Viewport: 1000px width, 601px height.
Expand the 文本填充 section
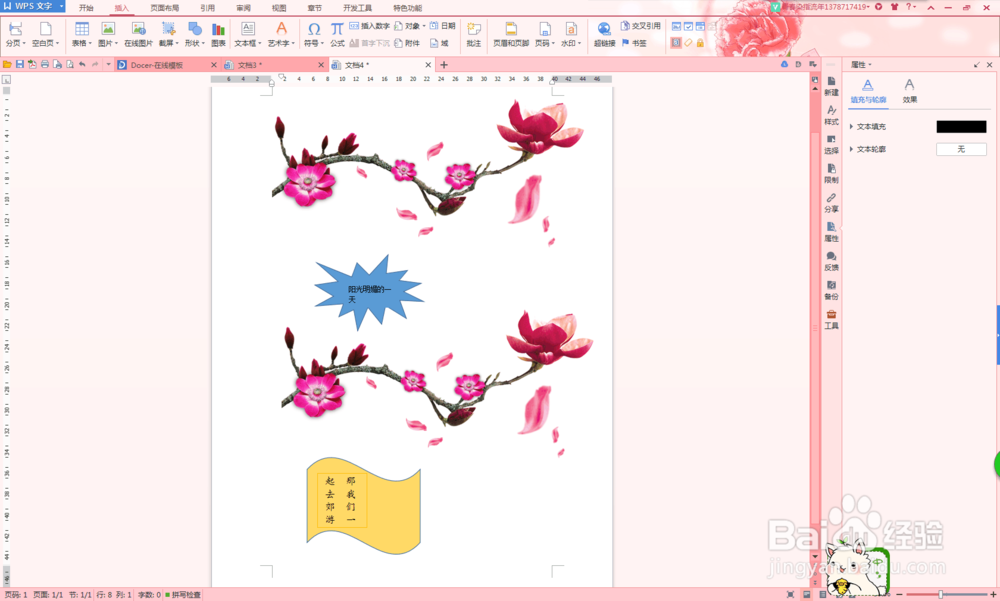coord(870,124)
